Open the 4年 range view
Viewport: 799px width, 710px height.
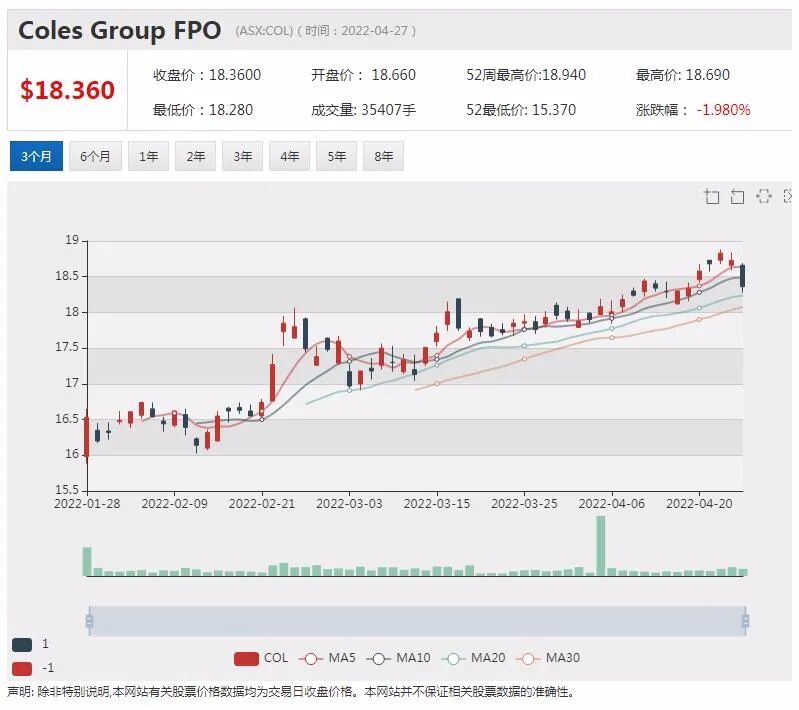289,156
